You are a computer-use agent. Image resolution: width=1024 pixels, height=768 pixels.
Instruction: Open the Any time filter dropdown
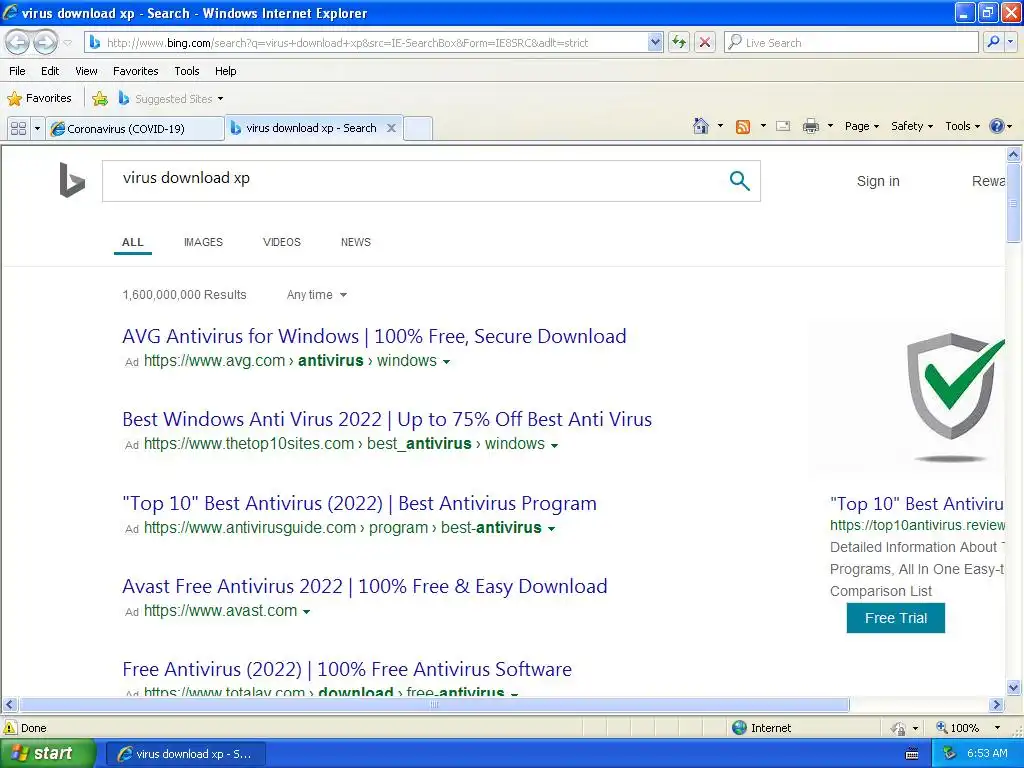tap(317, 295)
